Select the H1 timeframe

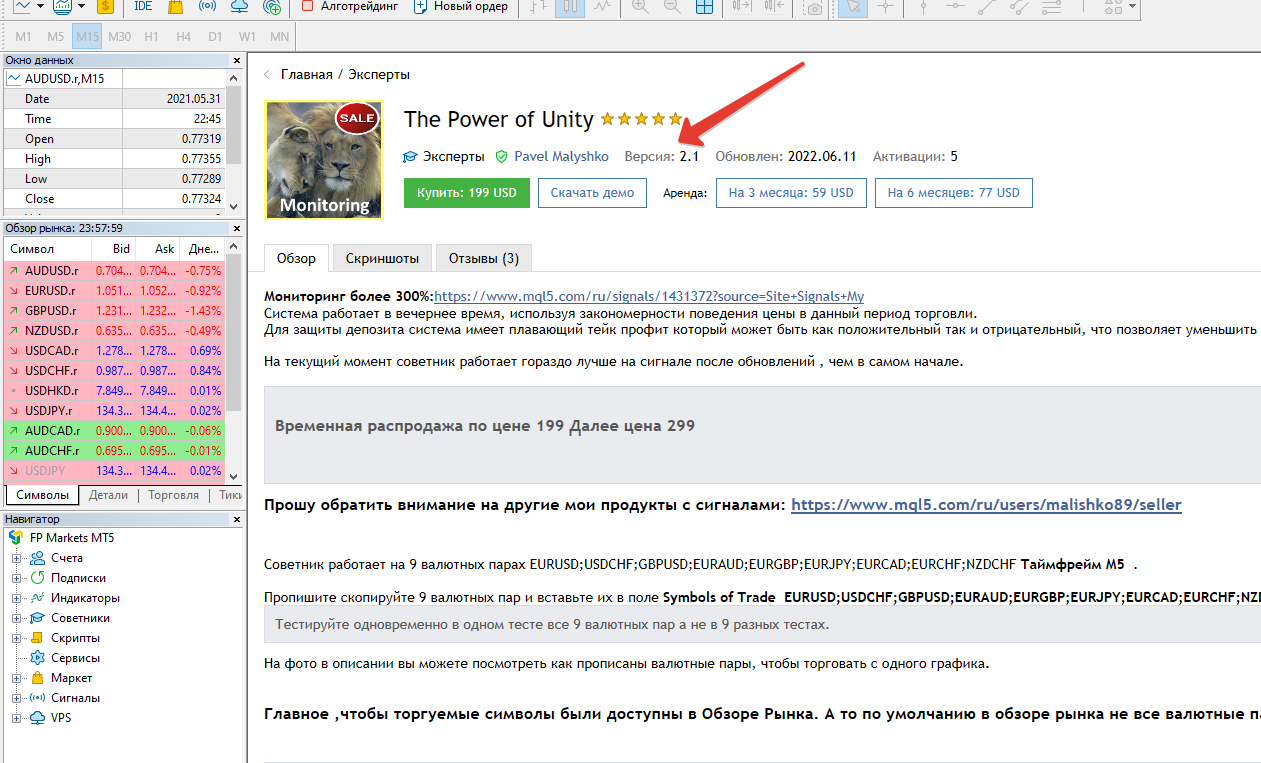pos(151,36)
